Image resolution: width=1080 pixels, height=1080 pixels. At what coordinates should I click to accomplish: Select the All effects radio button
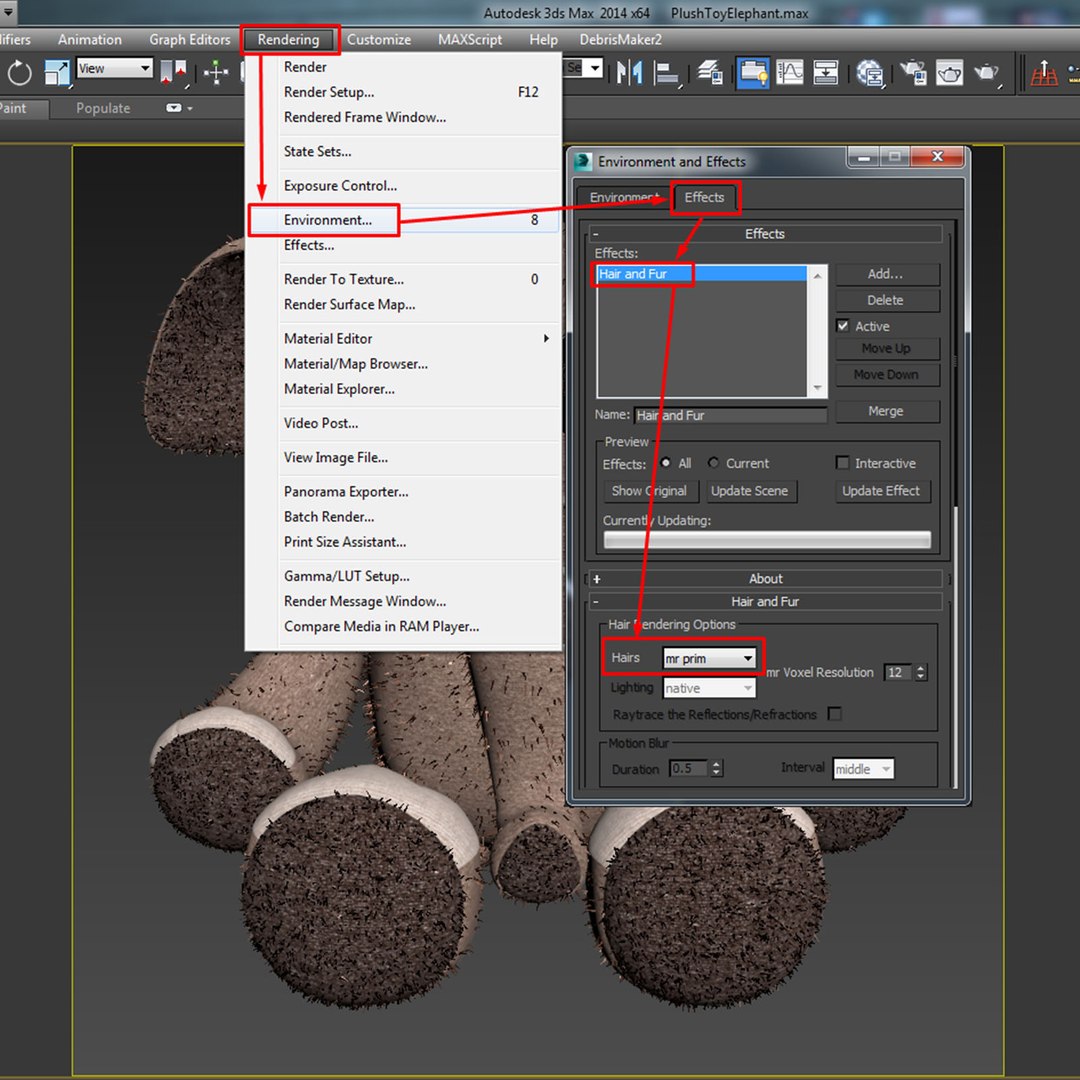pos(665,463)
